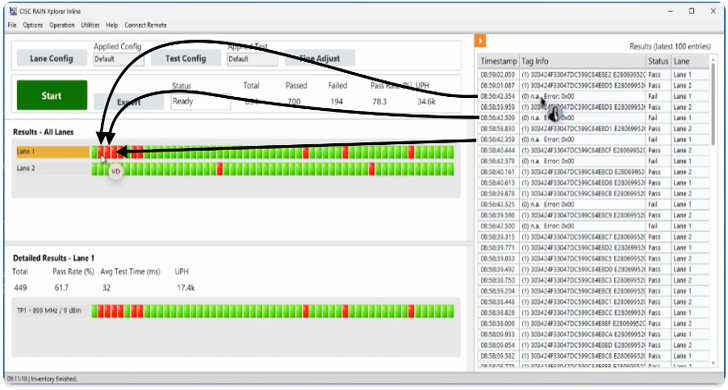Screen dimensions: 728x390
Task: Select the failed row timestamped 08:56:42.359
Action: (x=594, y=140)
